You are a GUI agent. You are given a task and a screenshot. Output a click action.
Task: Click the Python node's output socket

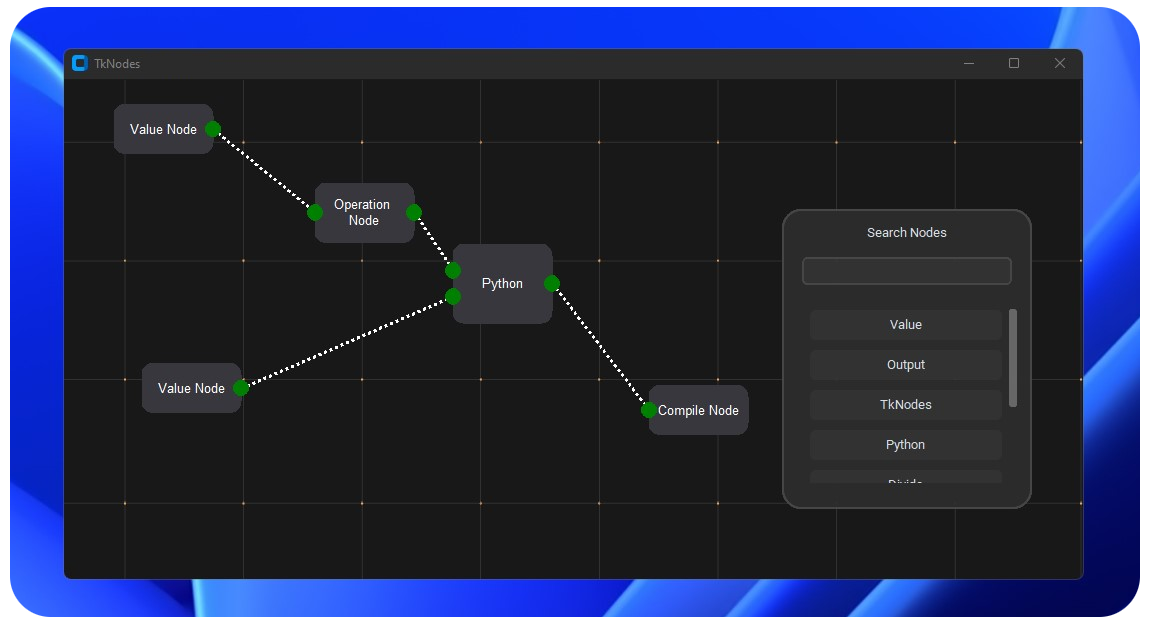click(552, 283)
